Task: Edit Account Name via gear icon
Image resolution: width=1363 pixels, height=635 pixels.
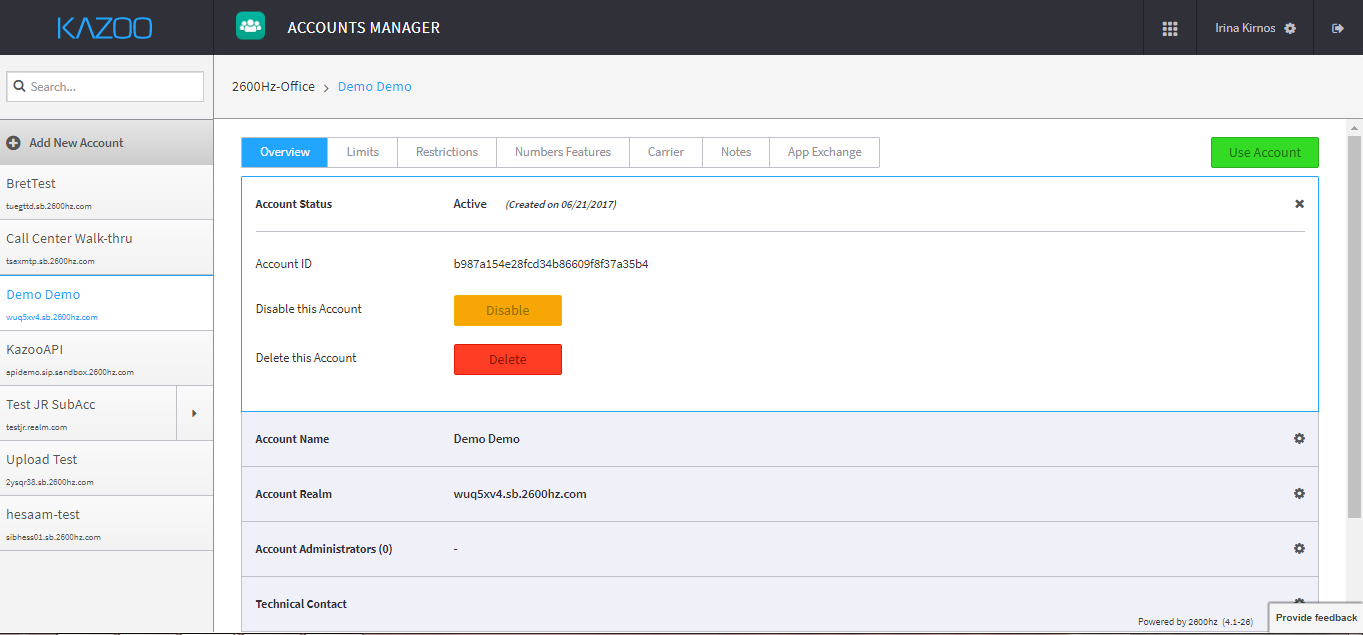Action: [x=1299, y=439]
